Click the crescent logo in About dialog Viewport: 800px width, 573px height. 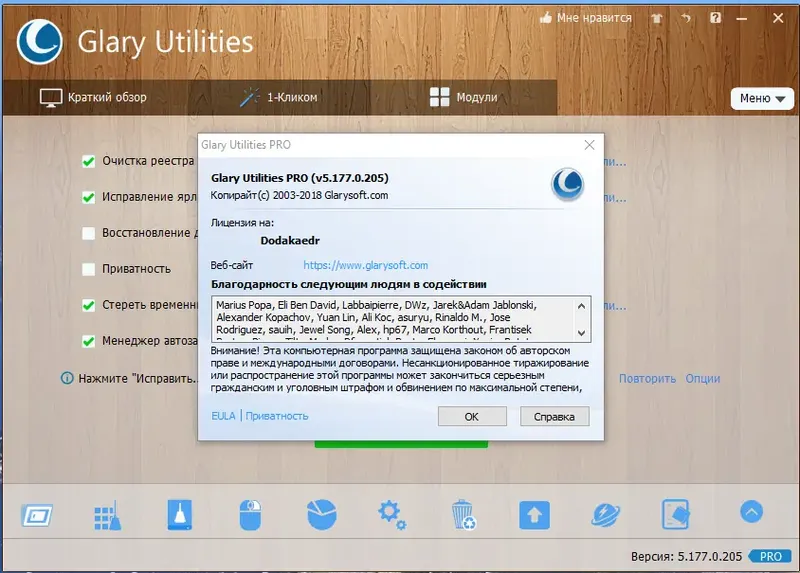click(x=567, y=184)
